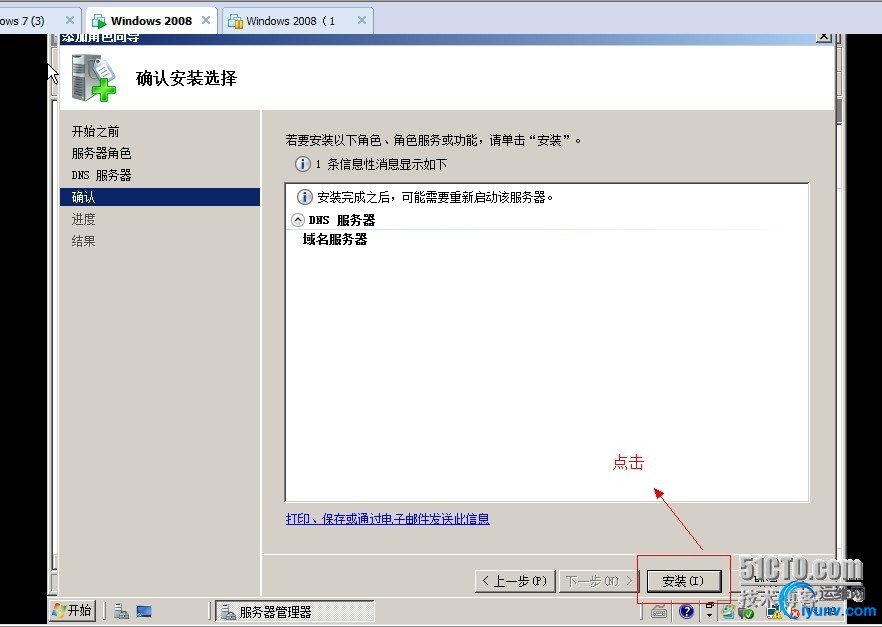
Task: Activate 服务器管理器 taskbar button
Action: pos(295,611)
